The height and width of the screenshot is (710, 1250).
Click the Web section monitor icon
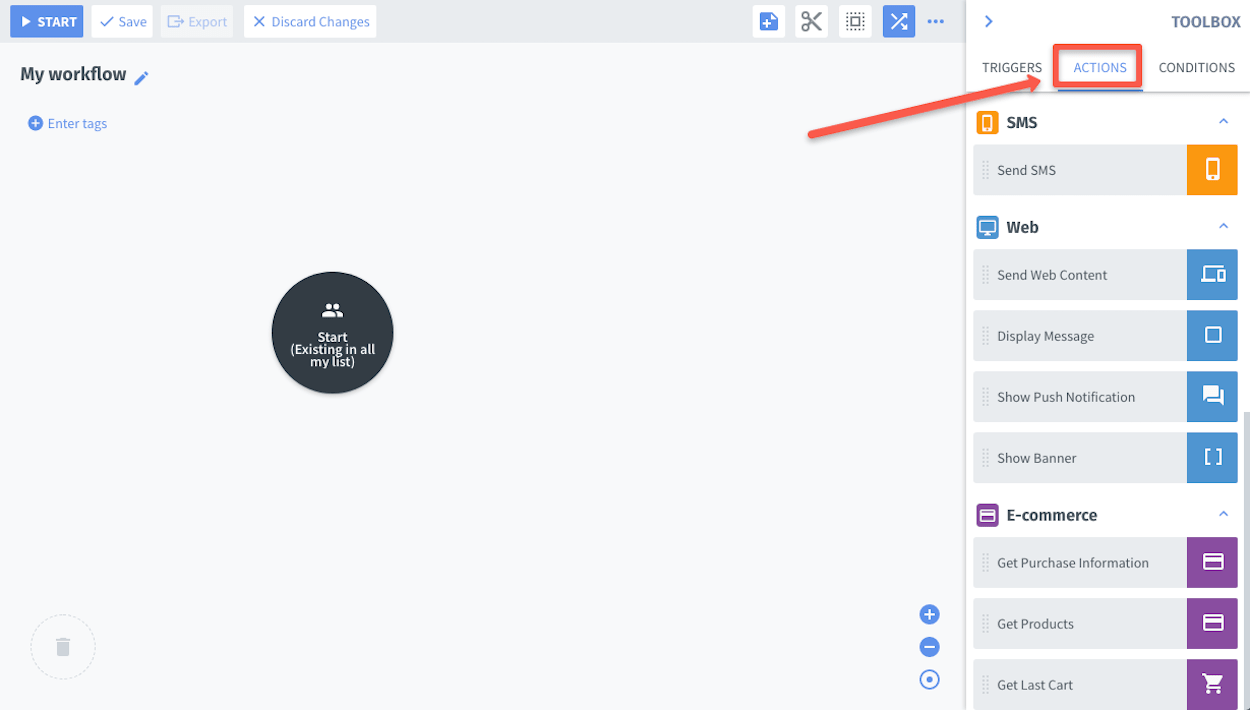(x=987, y=227)
